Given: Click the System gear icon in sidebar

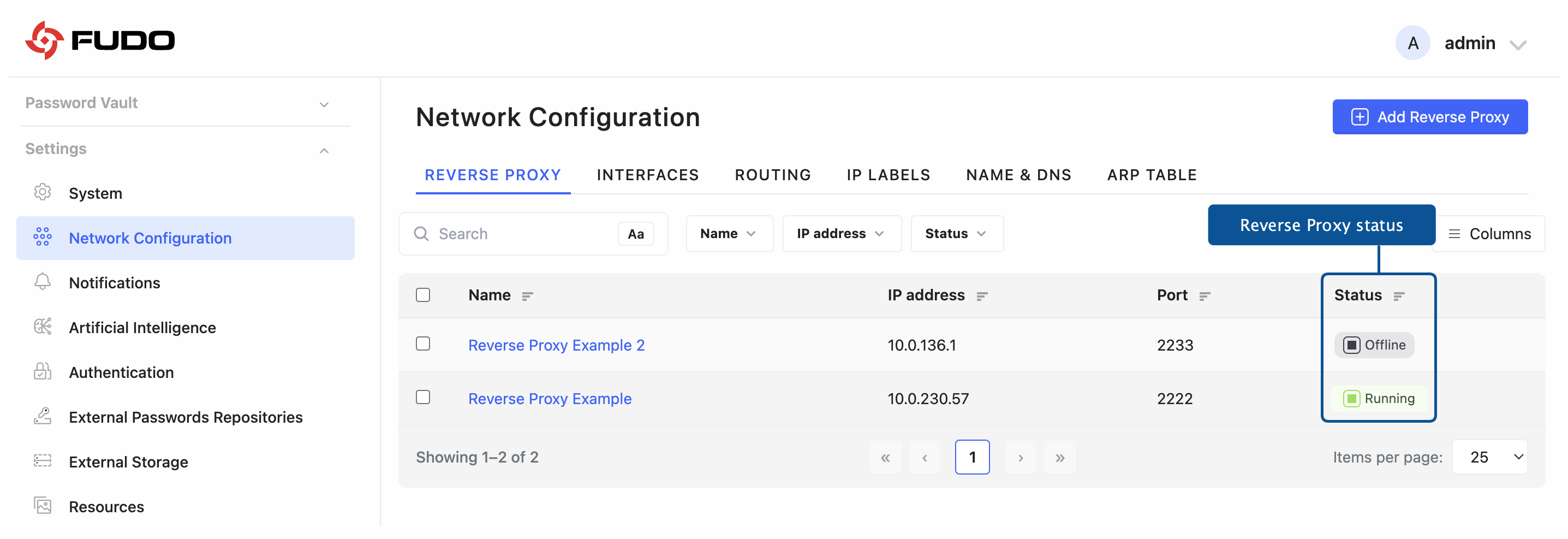Looking at the screenshot, I should tap(42, 192).
